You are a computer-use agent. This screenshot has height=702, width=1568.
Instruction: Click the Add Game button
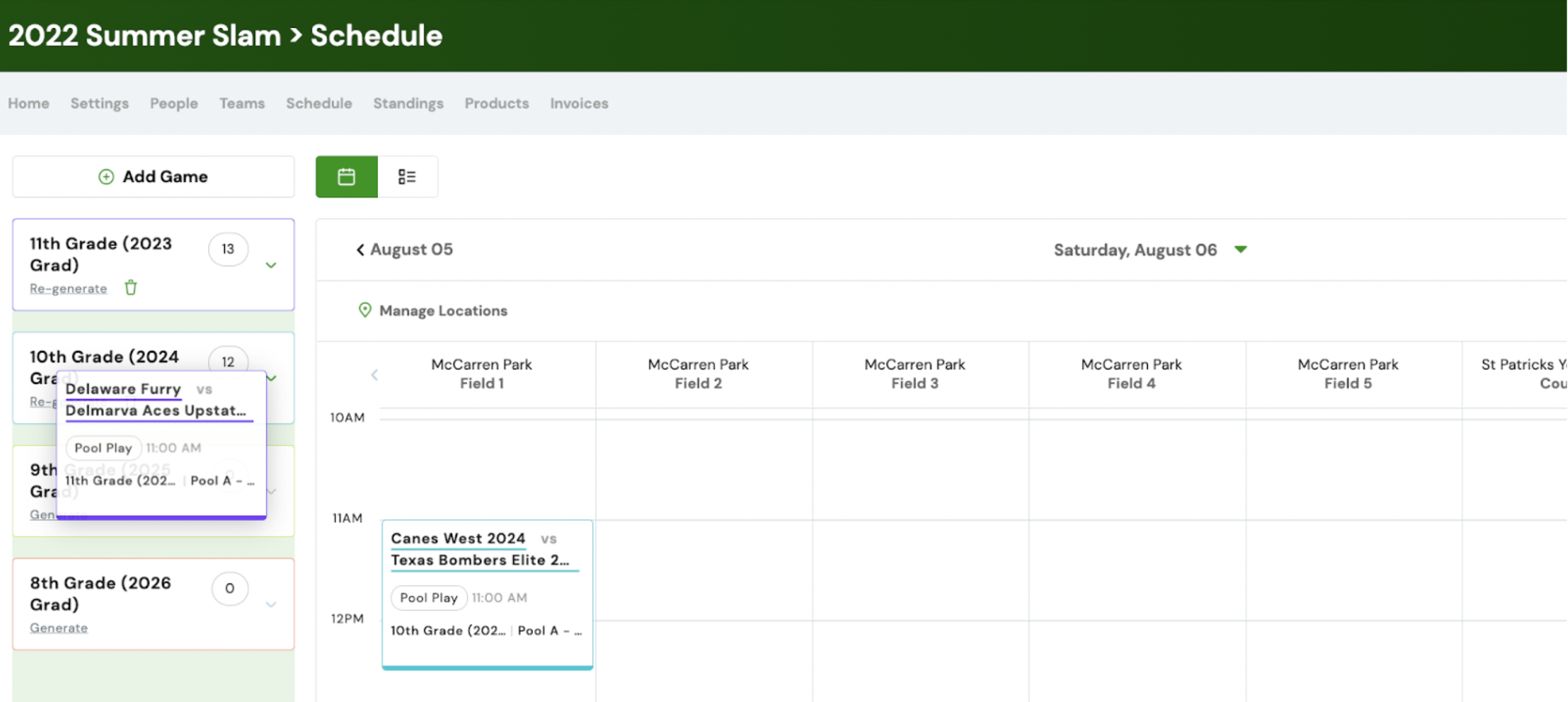153,176
